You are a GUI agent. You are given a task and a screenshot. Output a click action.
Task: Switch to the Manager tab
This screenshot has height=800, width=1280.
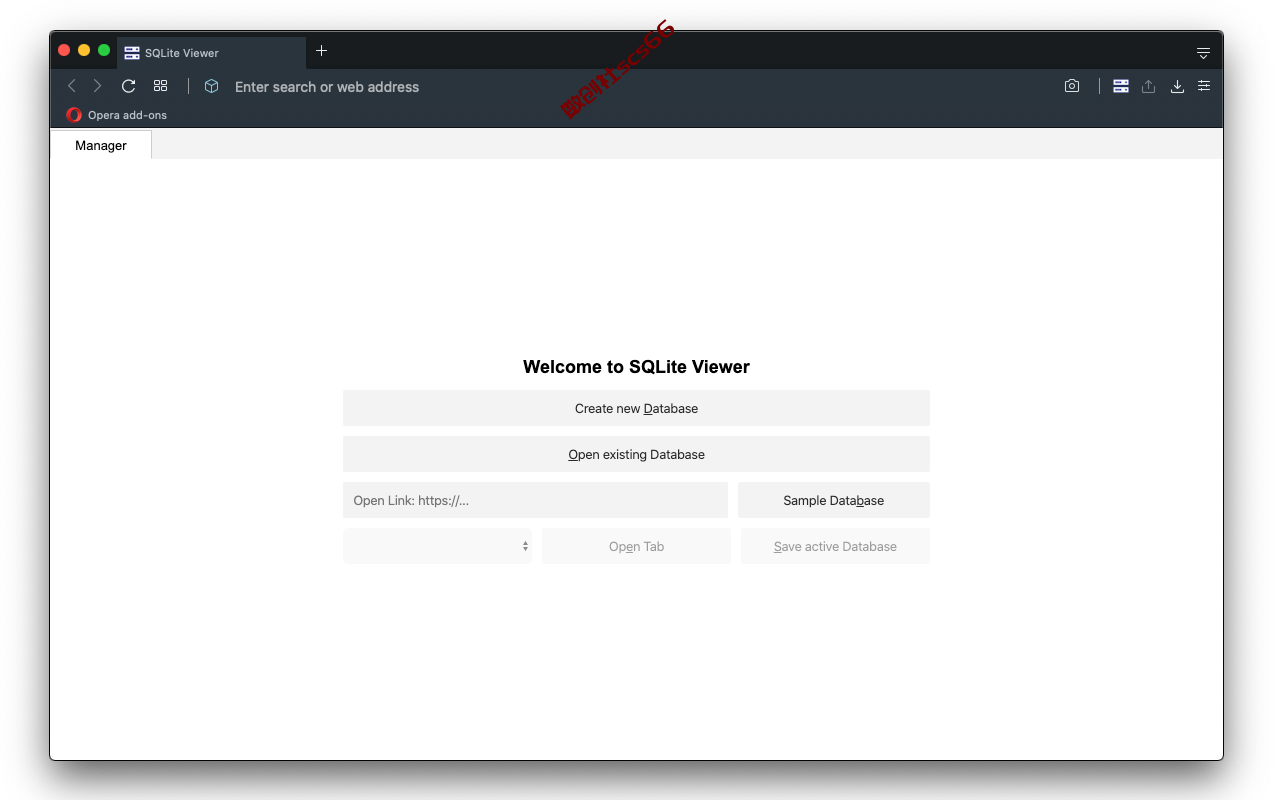coord(101,145)
